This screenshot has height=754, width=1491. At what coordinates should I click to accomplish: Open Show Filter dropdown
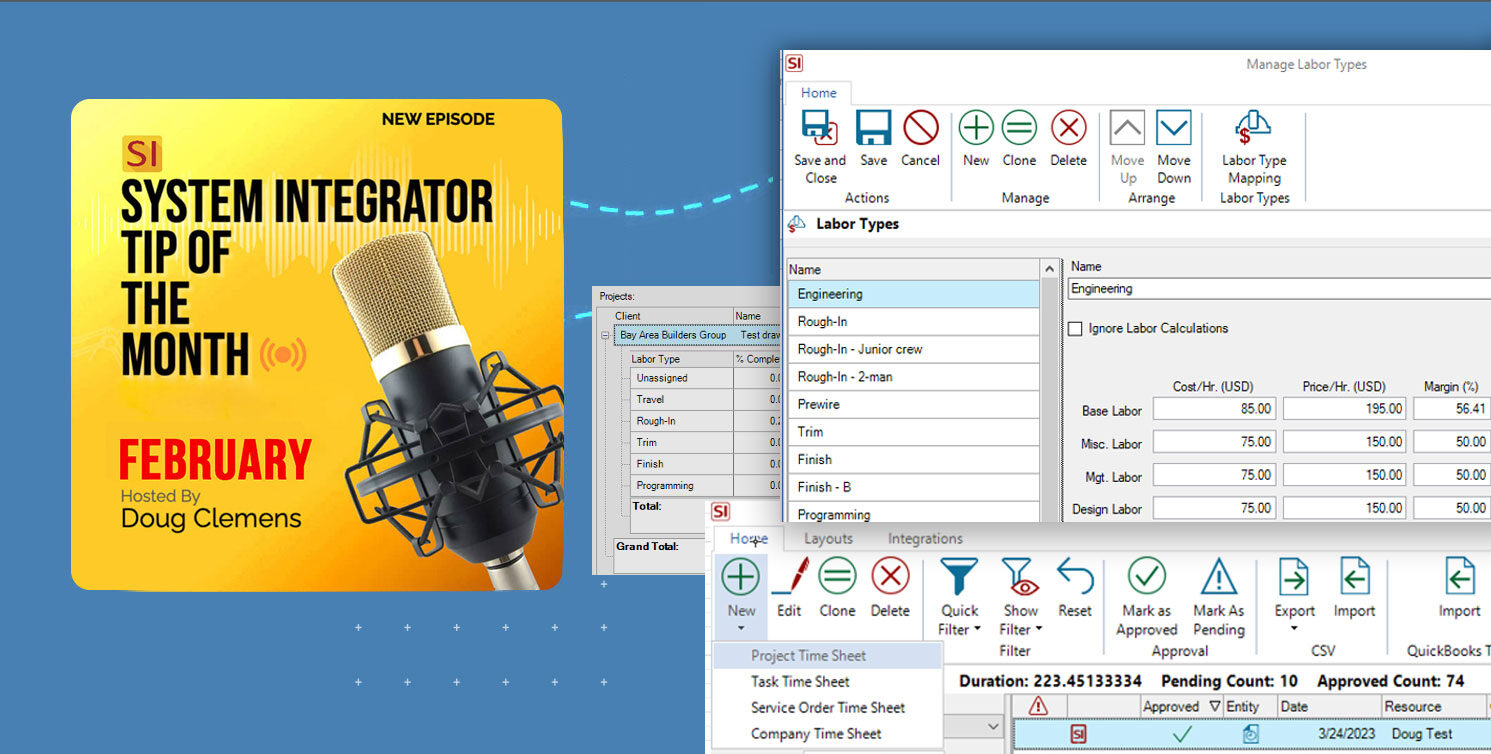(x=1038, y=629)
